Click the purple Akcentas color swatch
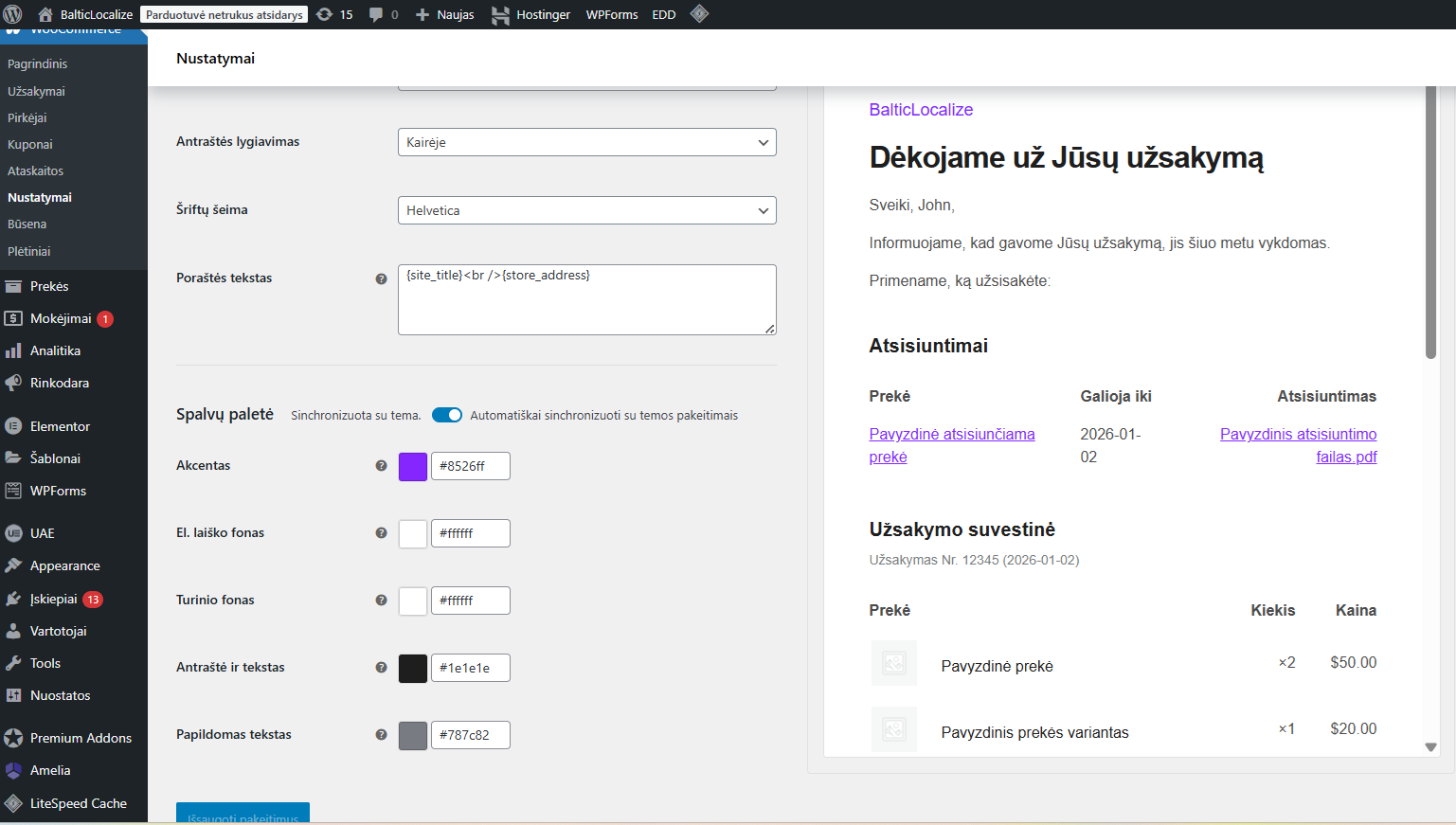This screenshot has height=825, width=1456. tap(413, 466)
